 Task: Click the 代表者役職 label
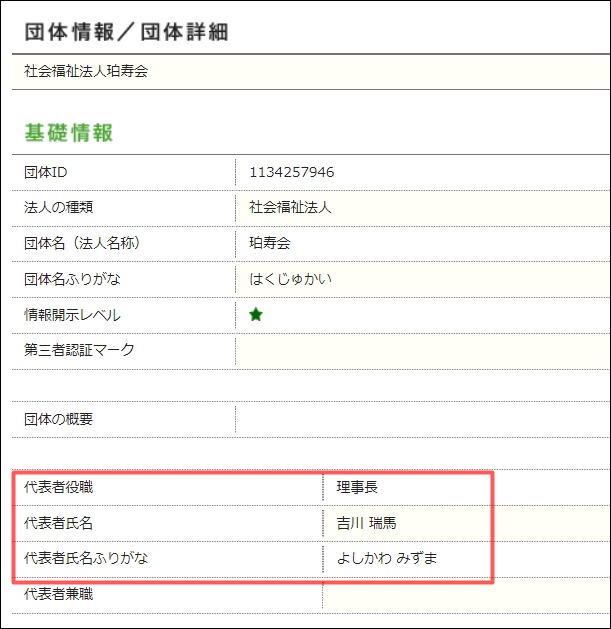59,487
